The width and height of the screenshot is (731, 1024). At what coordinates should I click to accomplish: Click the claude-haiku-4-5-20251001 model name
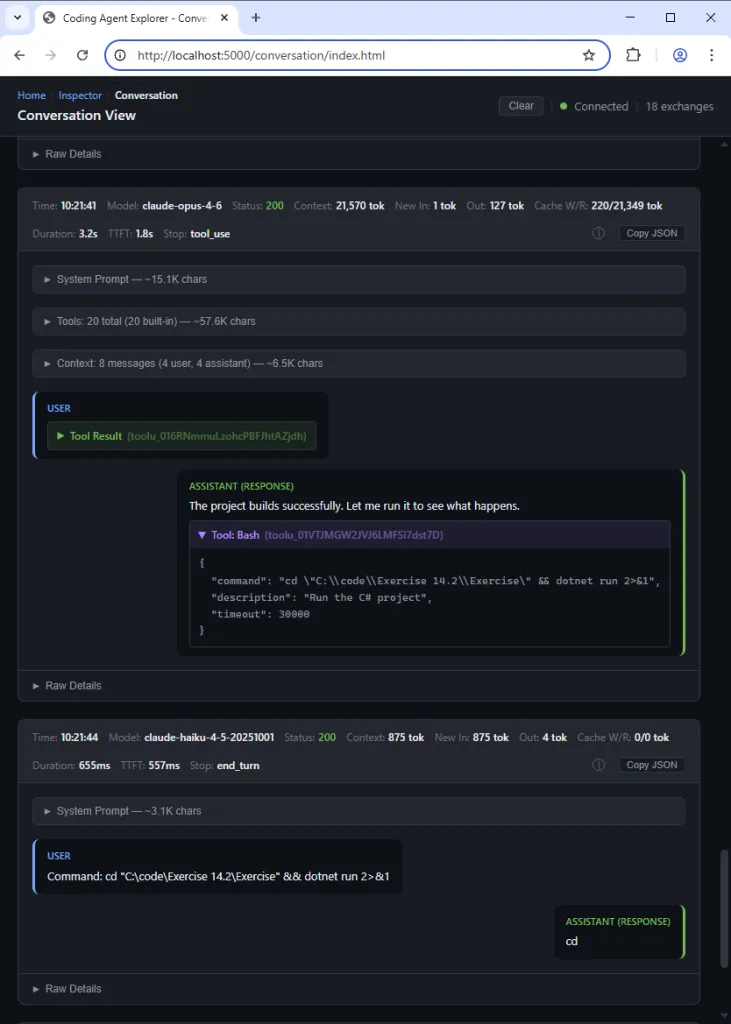(209, 737)
